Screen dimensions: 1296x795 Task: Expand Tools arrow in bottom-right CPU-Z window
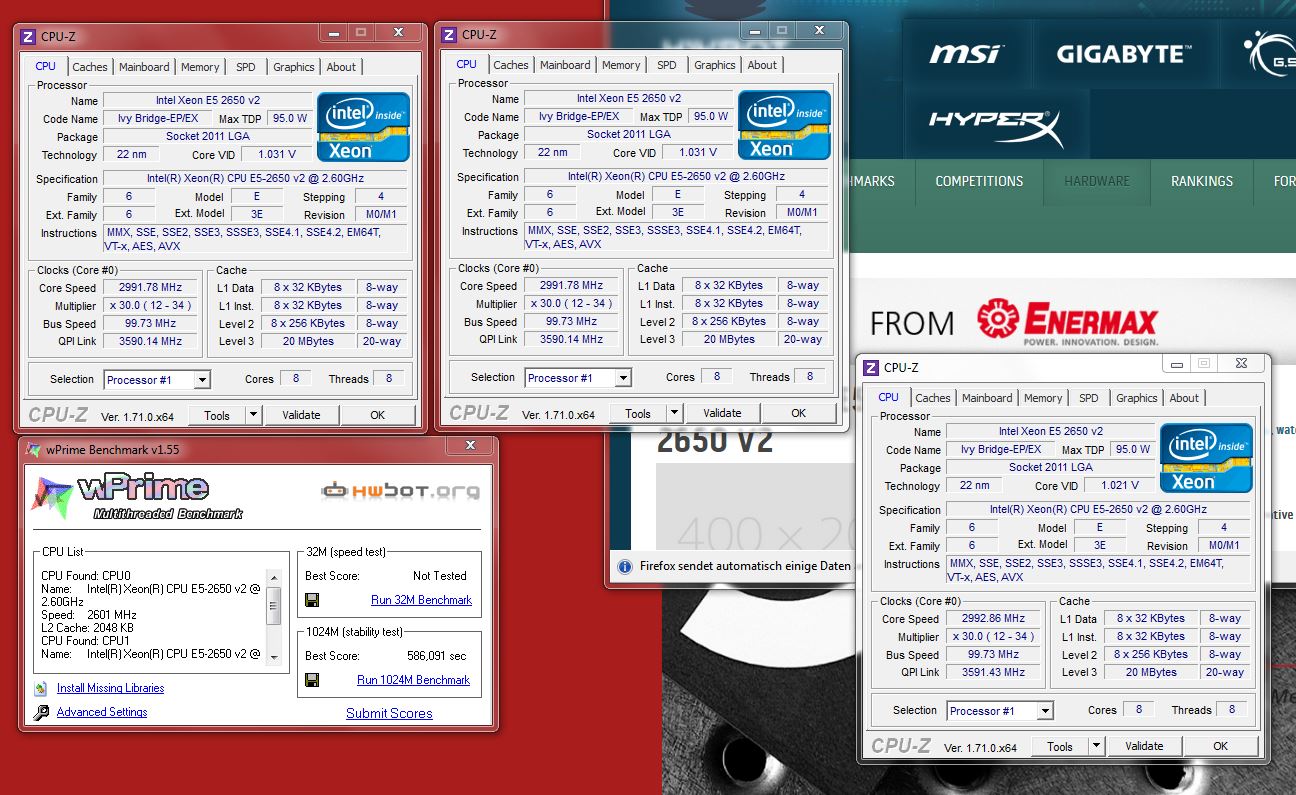pos(1096,746)
